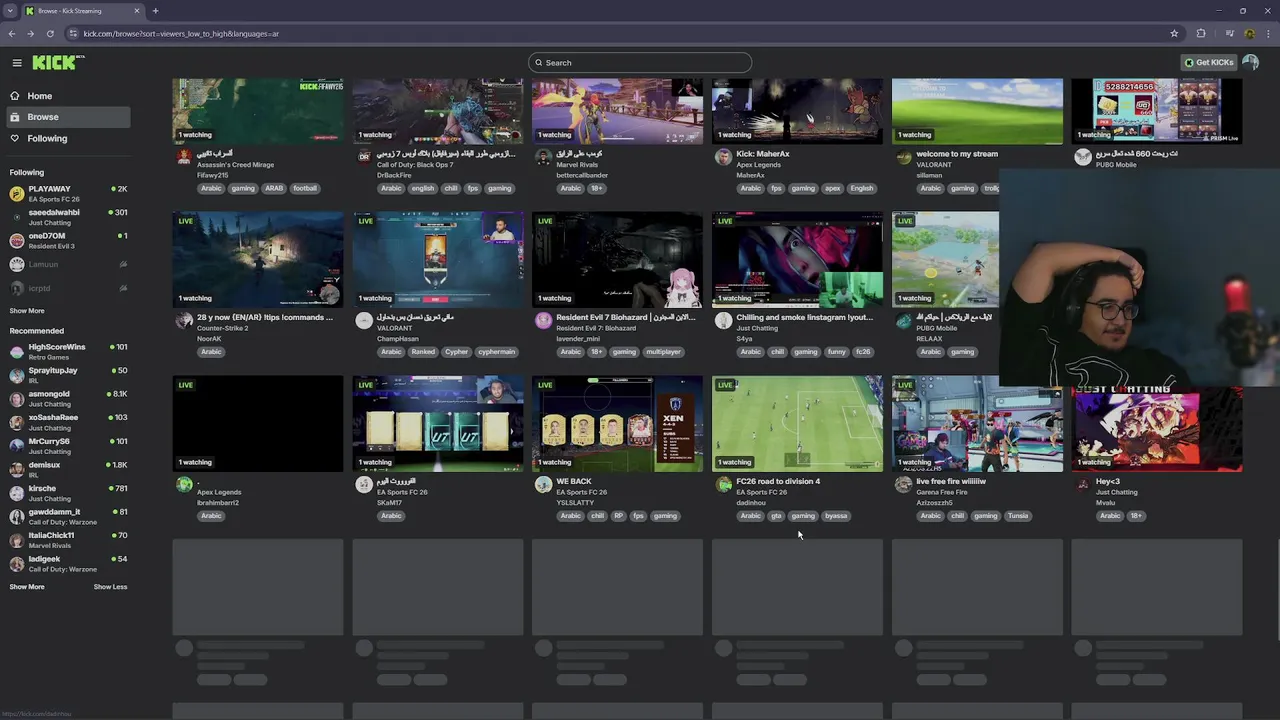This screenshot has height=720, width=1280.
Task: Click SprayitupJay avatar in Recommended
Action: [17, 375]
